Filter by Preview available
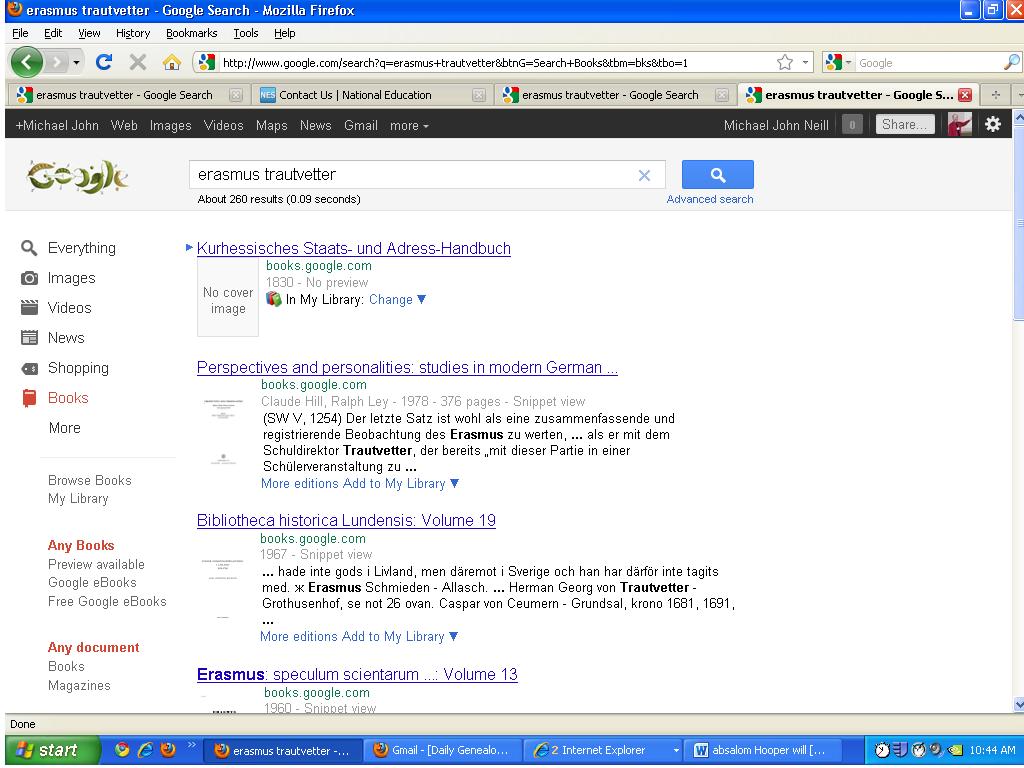Image resolution: width=1024 pixels, height=768 pixels. pyautogui.click(x=96, y=564)
